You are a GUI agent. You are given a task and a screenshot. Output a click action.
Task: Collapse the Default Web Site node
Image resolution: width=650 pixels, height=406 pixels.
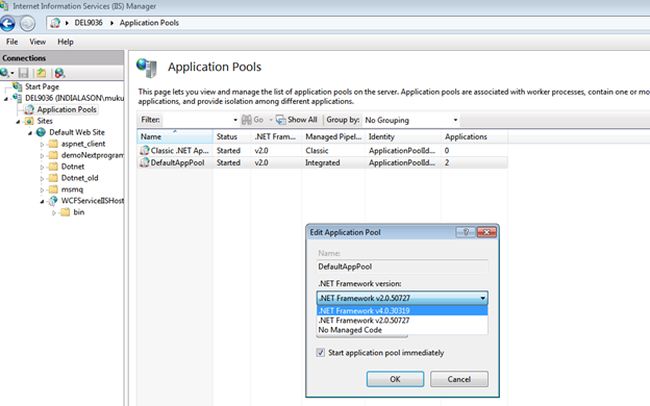click(30, 133)
